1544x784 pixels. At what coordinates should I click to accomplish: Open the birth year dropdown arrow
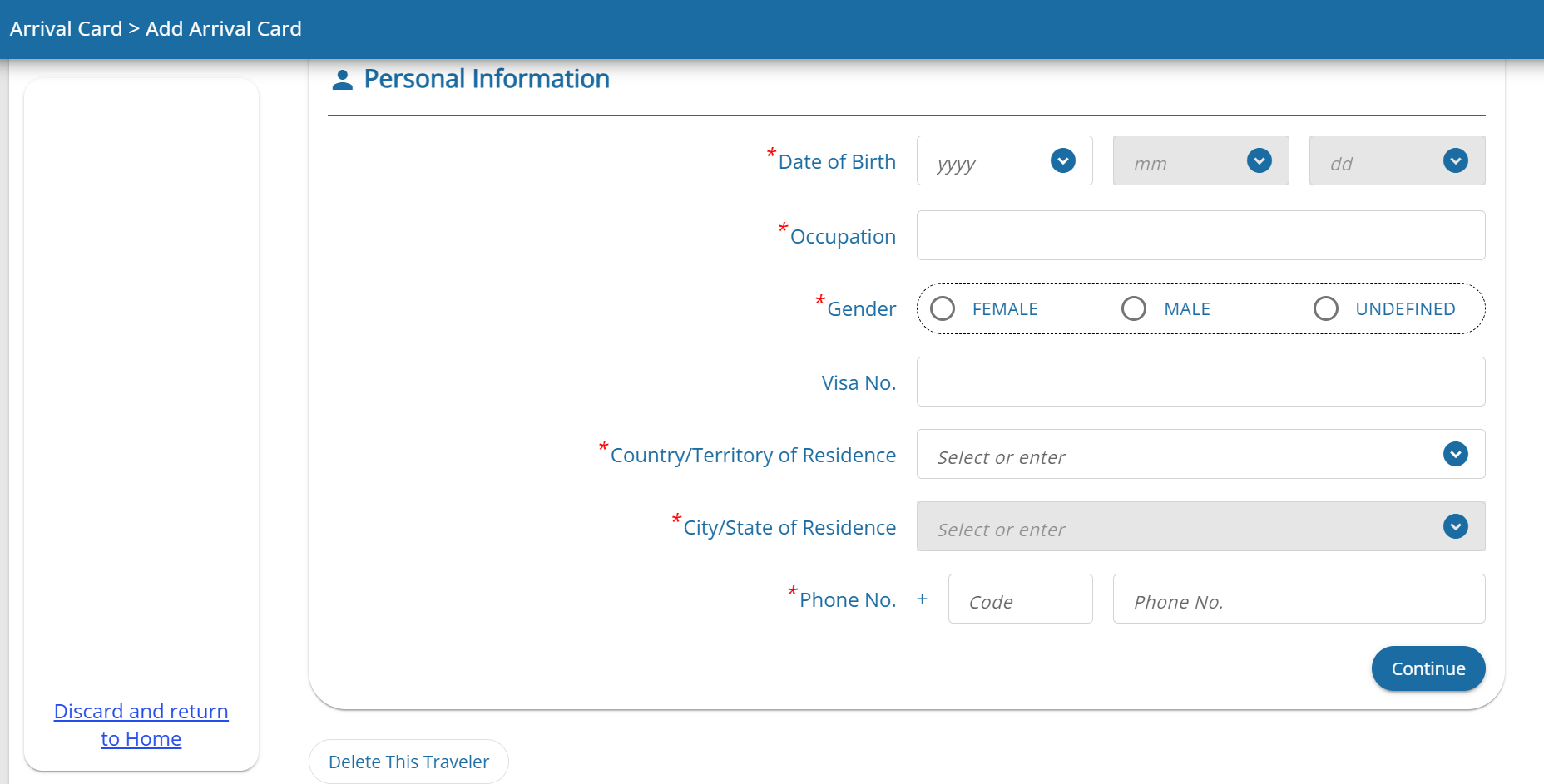click(1062, 160)
